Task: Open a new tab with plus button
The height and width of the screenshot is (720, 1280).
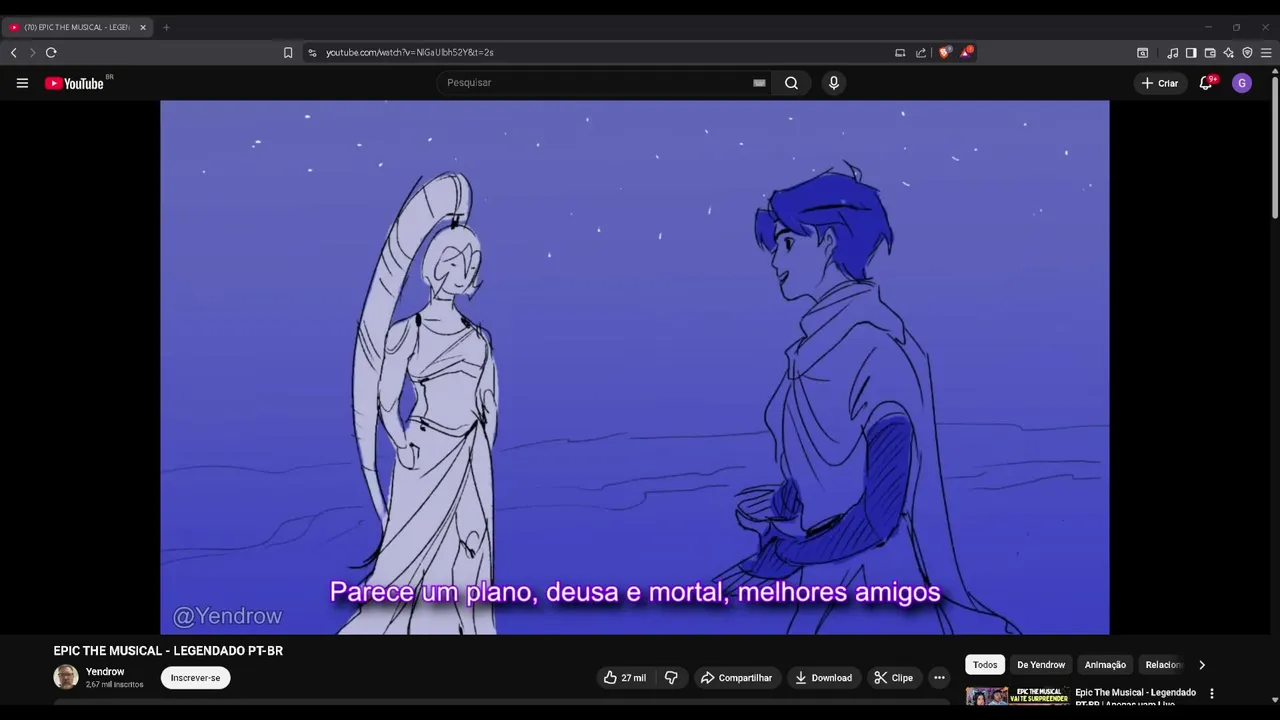Action: pos(166,27)
